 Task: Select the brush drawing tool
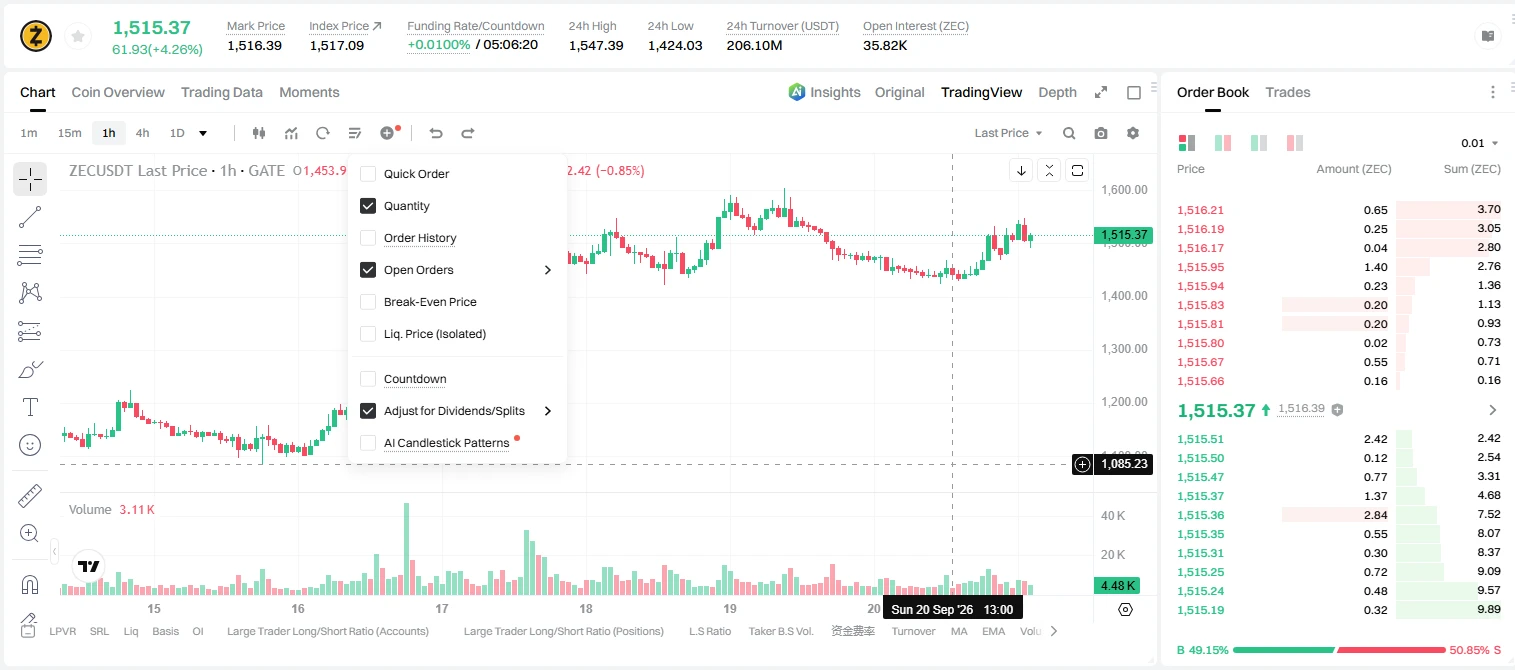pyautogui.click(x=30, y=369)
